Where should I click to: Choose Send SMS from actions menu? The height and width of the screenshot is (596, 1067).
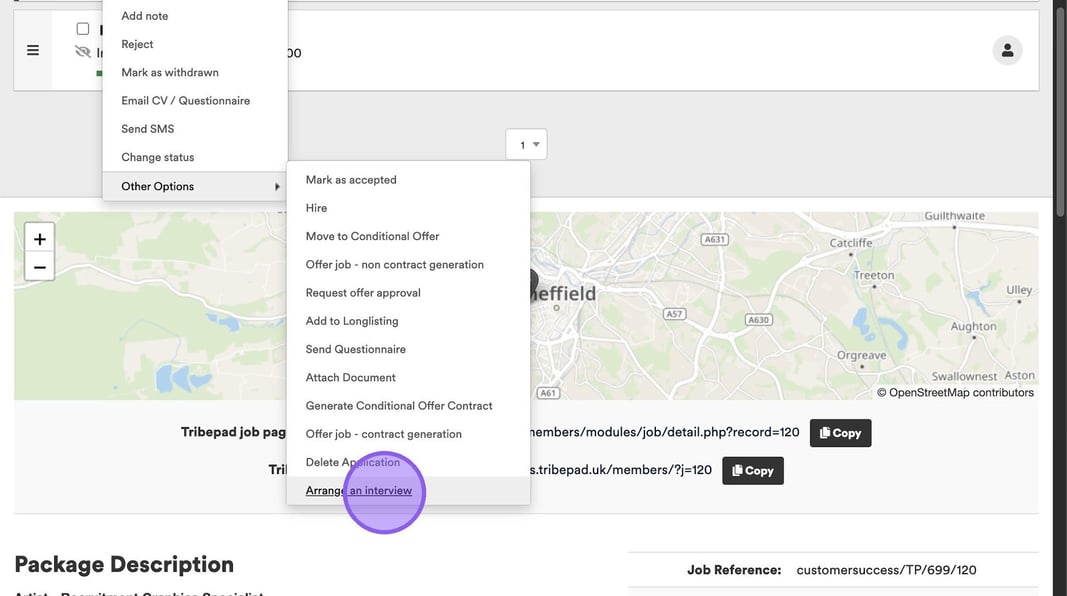tap(148, 129)
